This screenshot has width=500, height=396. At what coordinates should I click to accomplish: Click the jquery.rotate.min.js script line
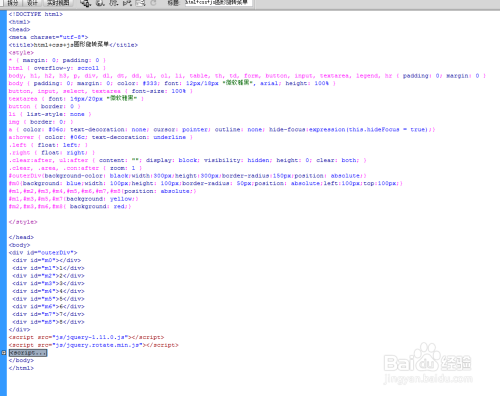pyautogui.click(x=94, y=345)
